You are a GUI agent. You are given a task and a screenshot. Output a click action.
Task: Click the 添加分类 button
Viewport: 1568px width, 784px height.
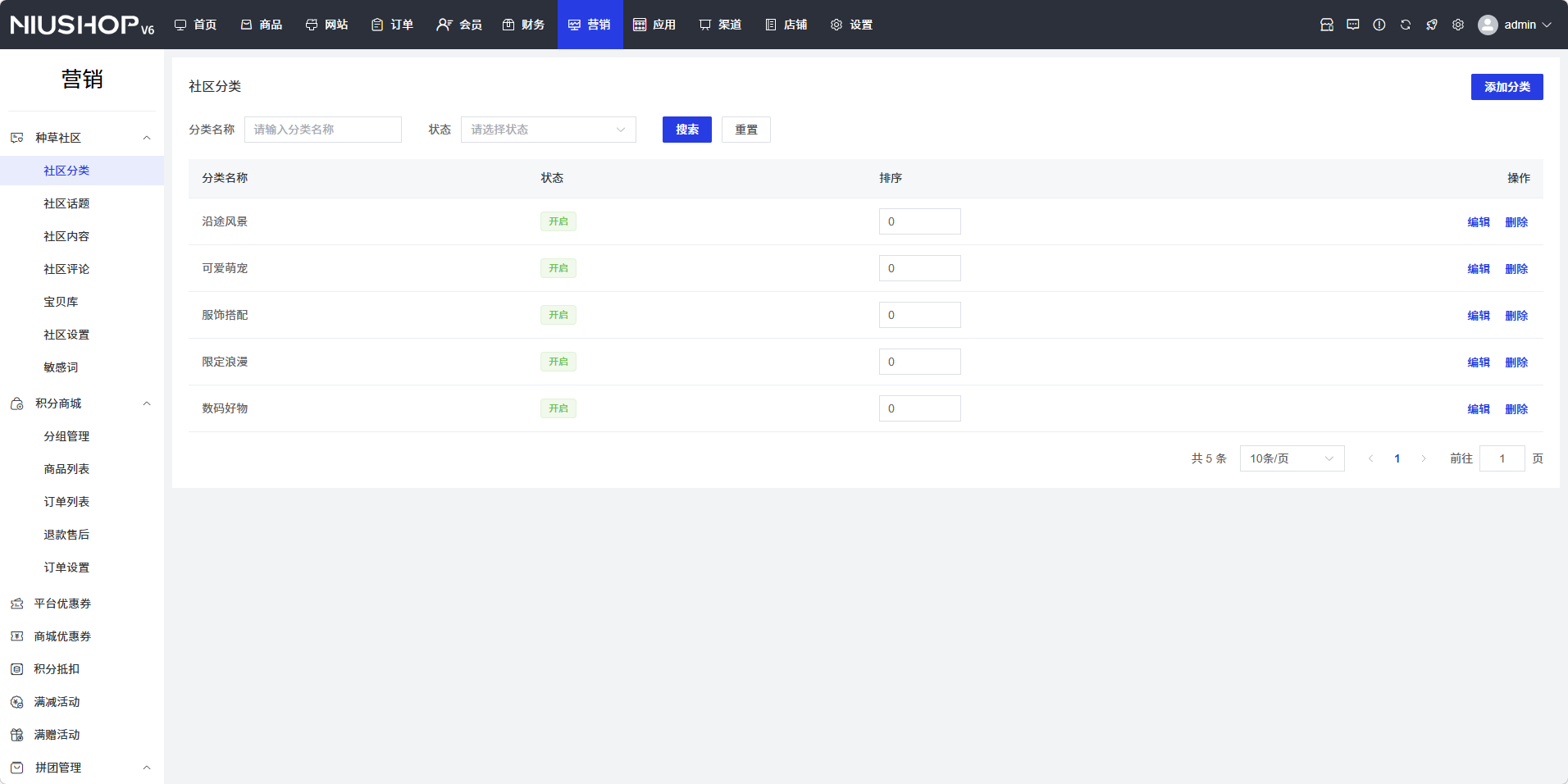tap(1506, 87)
